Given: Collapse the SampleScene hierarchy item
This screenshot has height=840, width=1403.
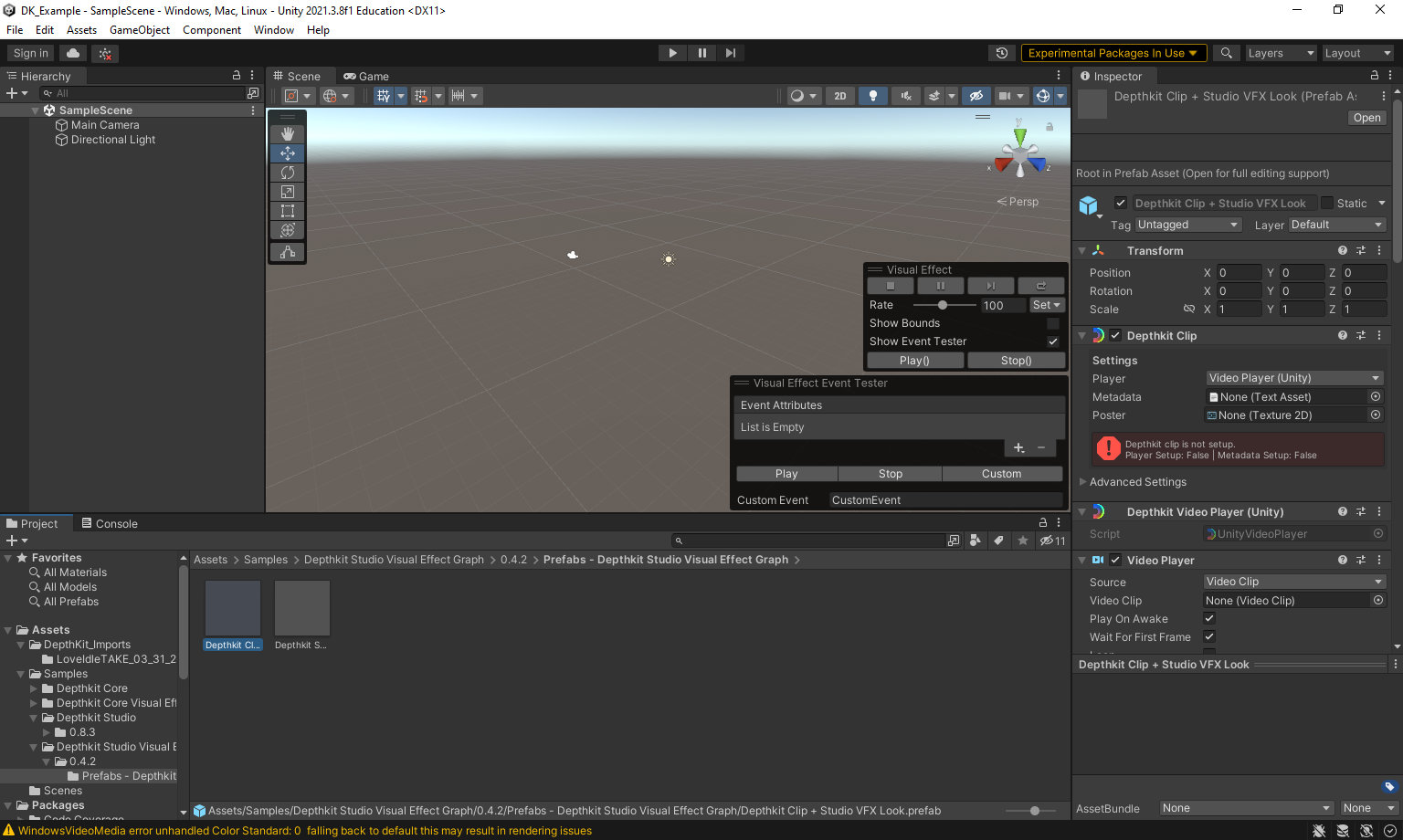Looking at the screenshot, I should click(35, 110).
